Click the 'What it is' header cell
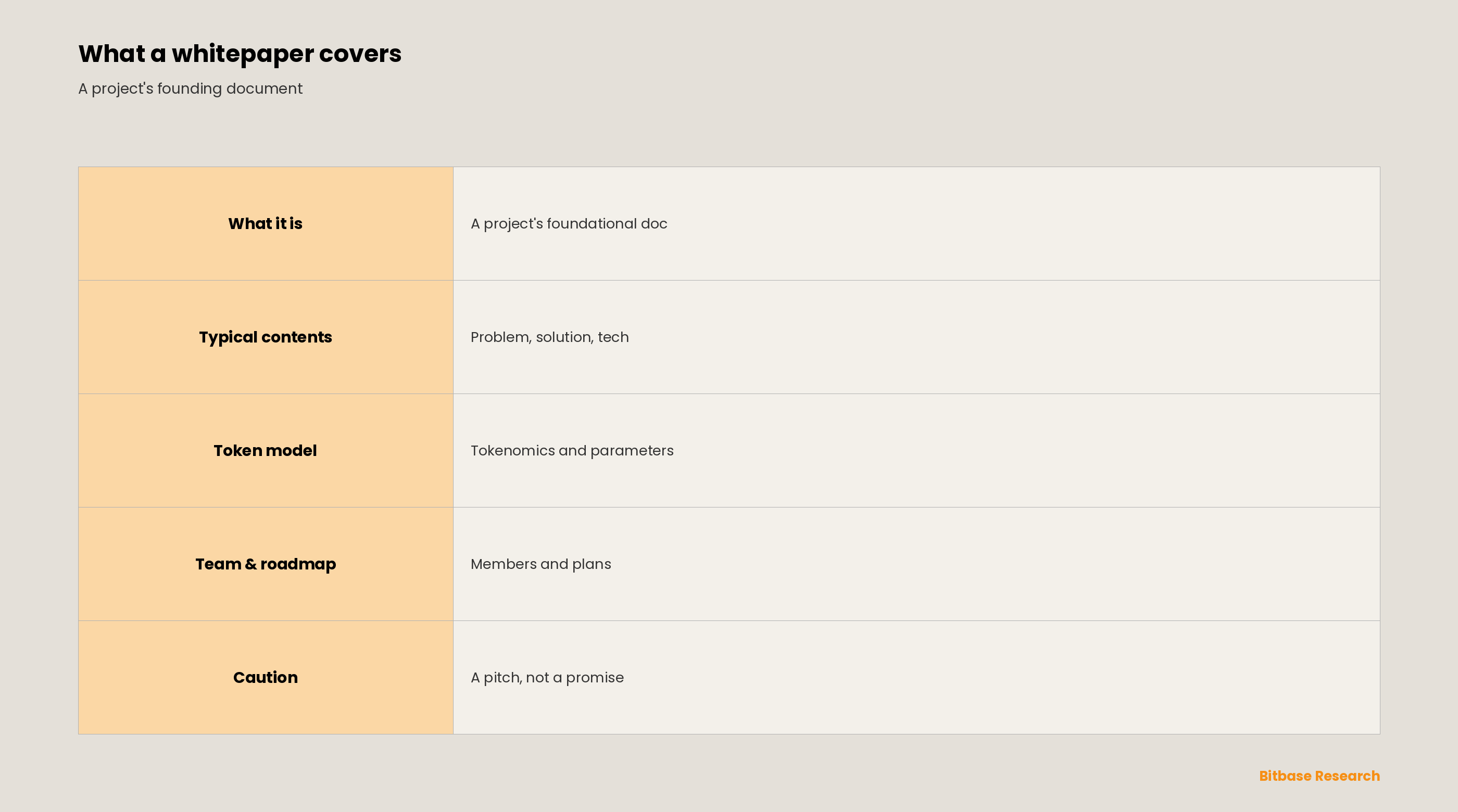 (x=266, y=223)
